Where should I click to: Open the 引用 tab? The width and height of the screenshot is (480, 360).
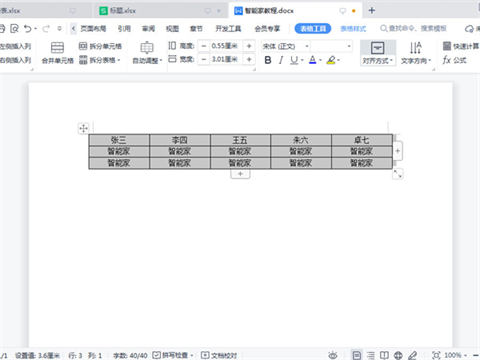coord(124,29)
